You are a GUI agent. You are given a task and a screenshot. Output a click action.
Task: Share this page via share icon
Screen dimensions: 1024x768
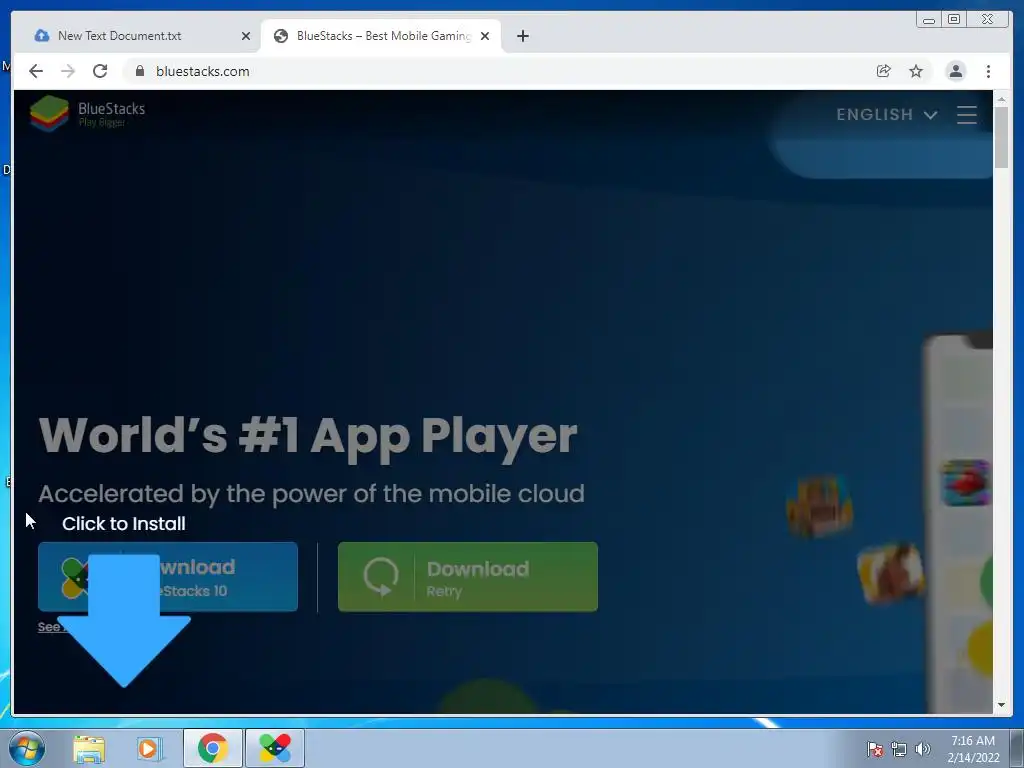[884, 71]
